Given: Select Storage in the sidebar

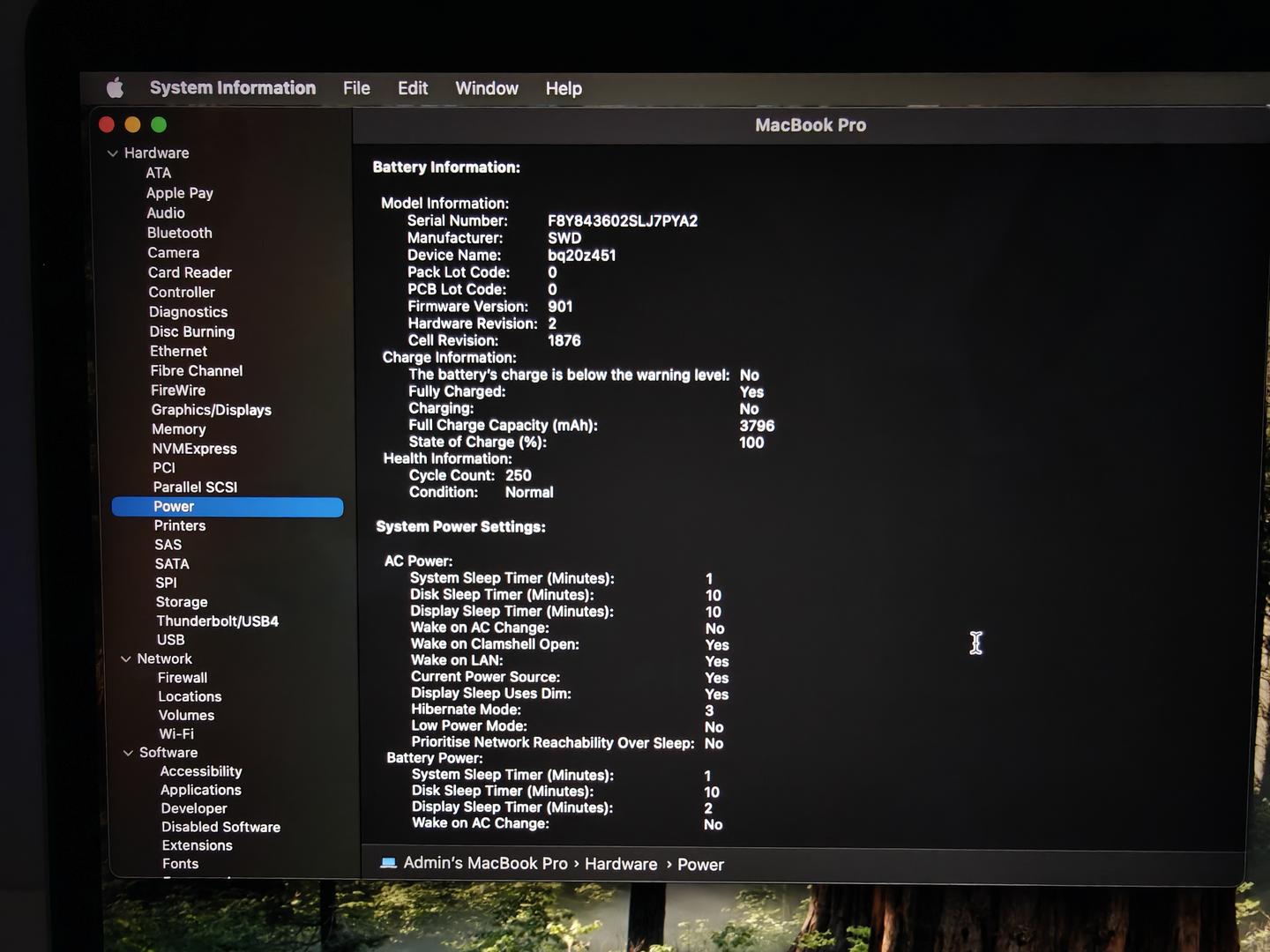Looking at the screenshot, I should click(x=182, y=602).
